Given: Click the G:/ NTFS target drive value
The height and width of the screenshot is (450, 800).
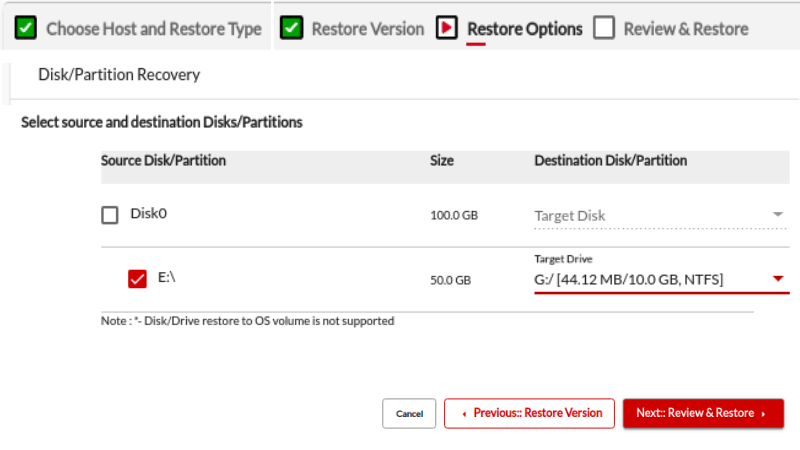Looking at the screenshot, I should (x=628, y=279).
